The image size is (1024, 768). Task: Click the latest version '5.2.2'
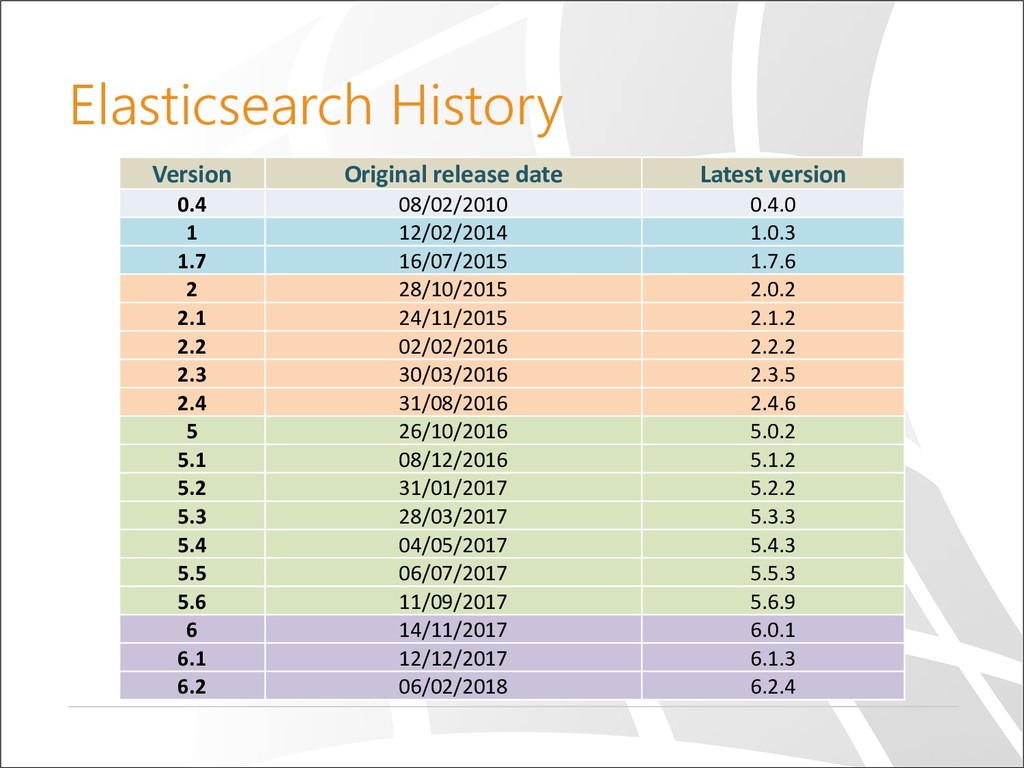773,488
